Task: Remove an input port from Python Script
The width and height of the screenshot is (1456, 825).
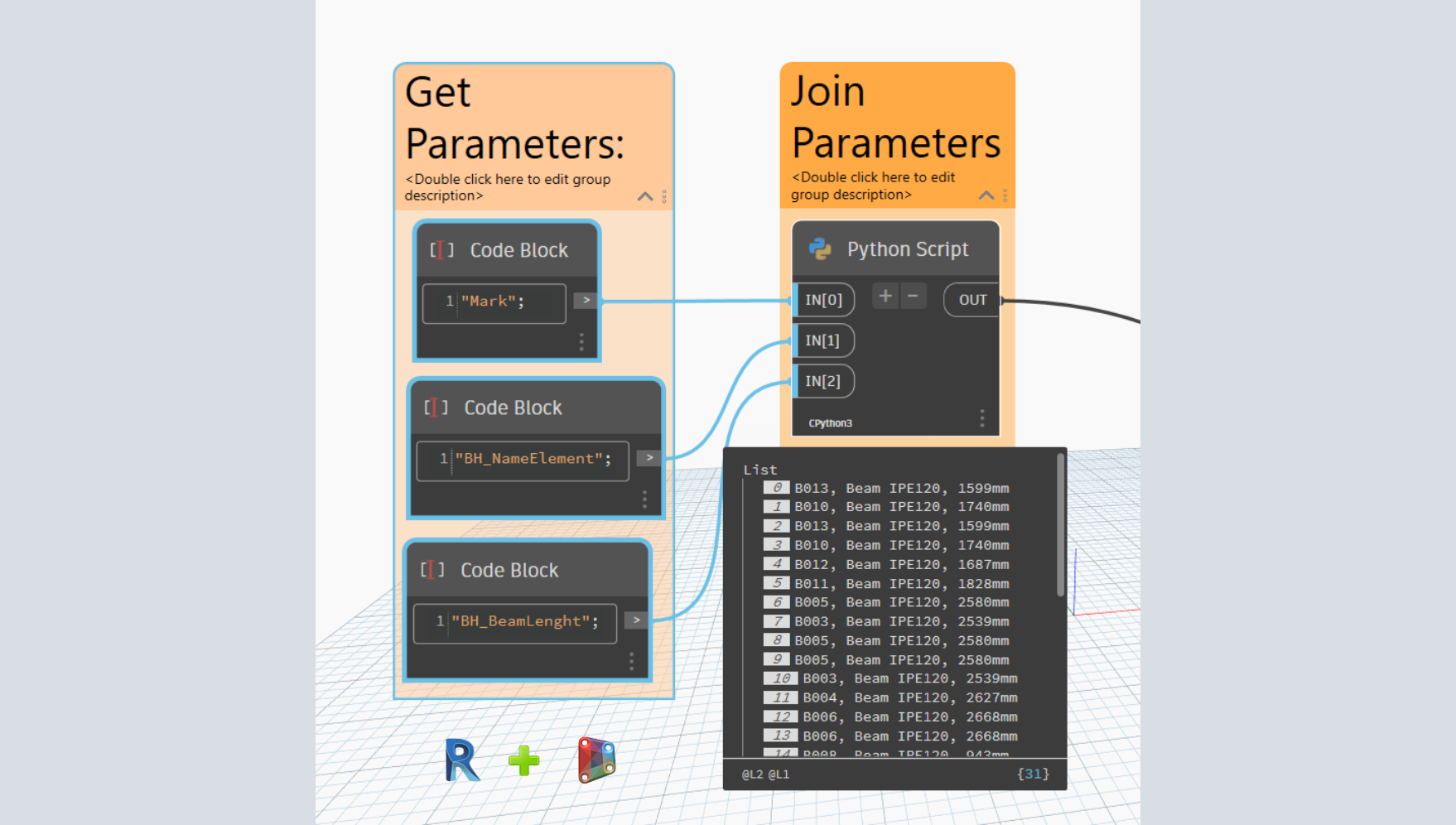Action: (913, 297)
